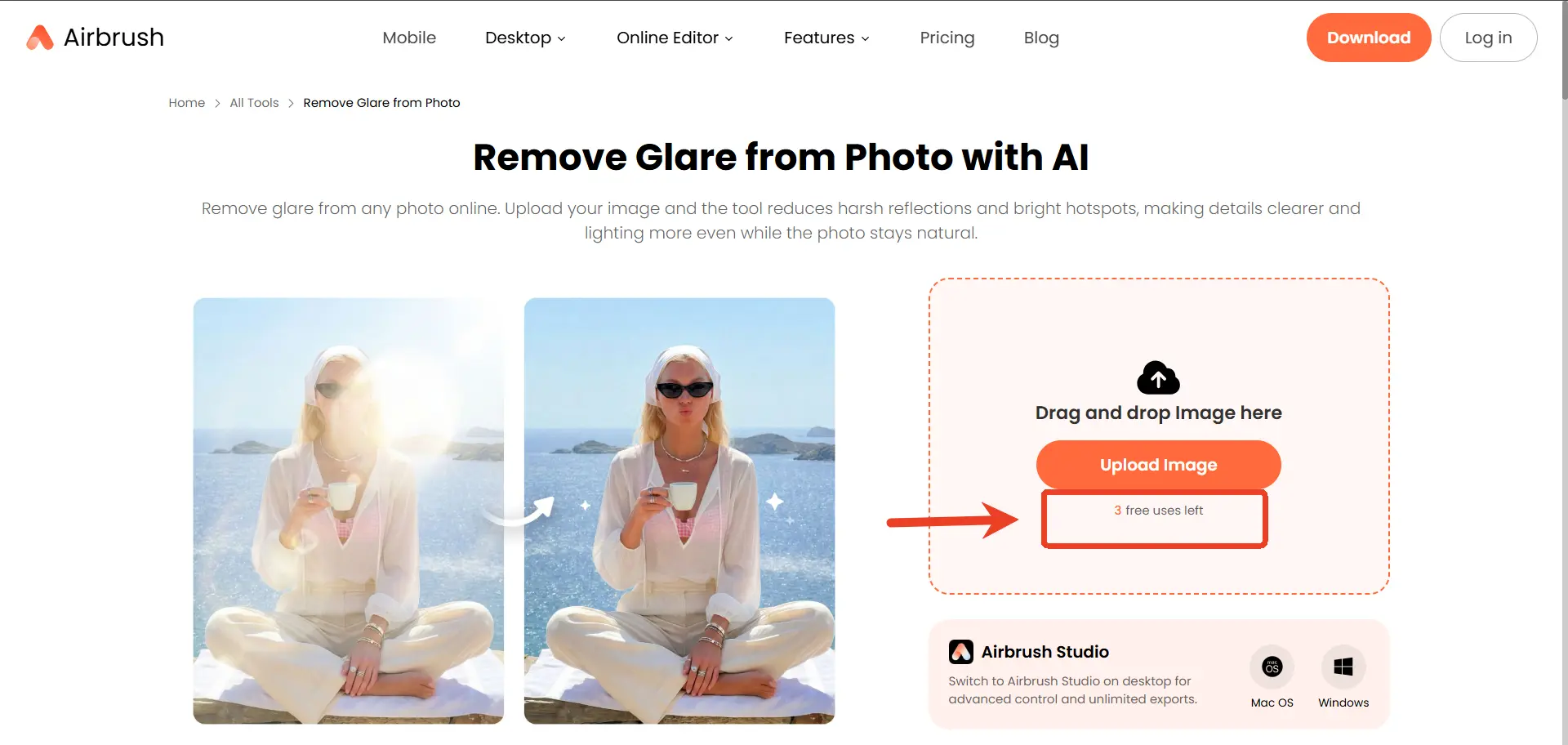This screenshot has height=745, width=1568.
Task: Click the Airbrush Studio app icon
Action: [x=961, y=652]
